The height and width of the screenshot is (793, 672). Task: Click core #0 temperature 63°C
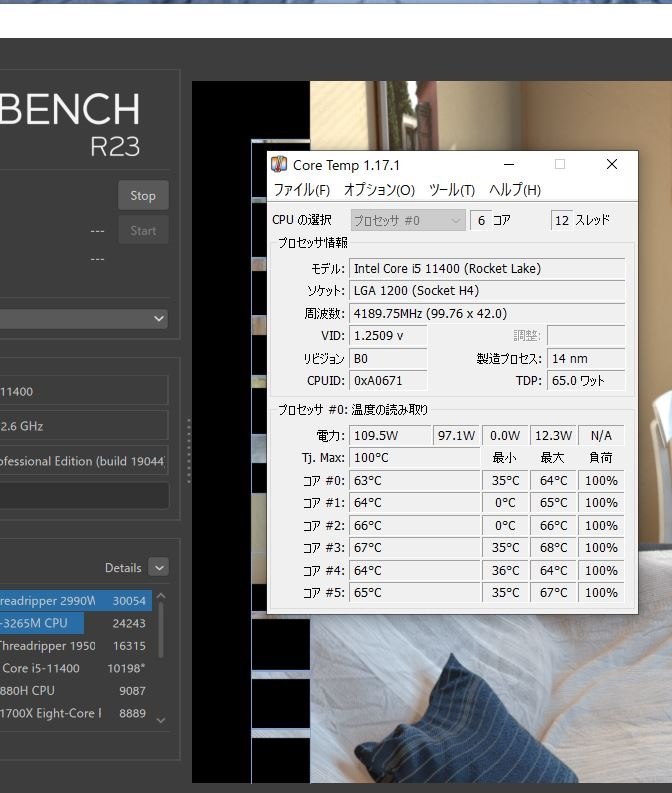(x=414, y=480)
